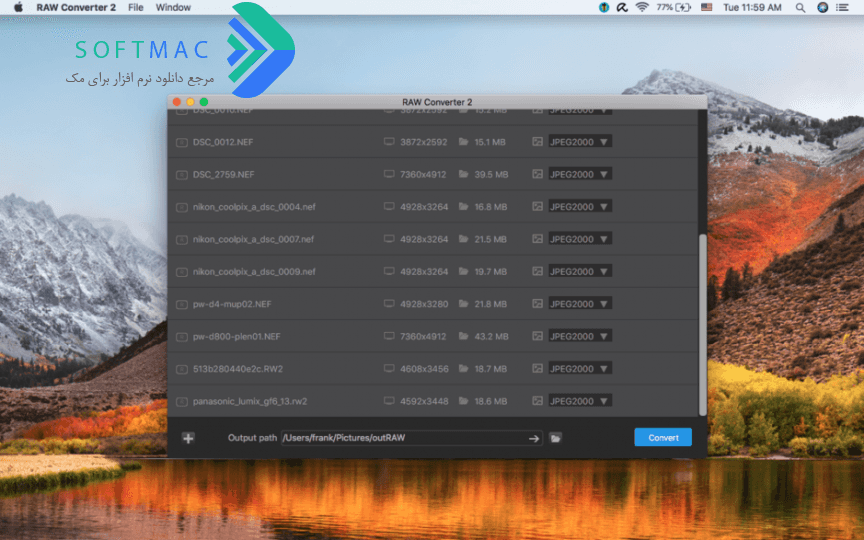
Task: Click the output format image icon in panasonic_lumix_gf6_13.rw2 row
Action: click(x=537, y=401)
